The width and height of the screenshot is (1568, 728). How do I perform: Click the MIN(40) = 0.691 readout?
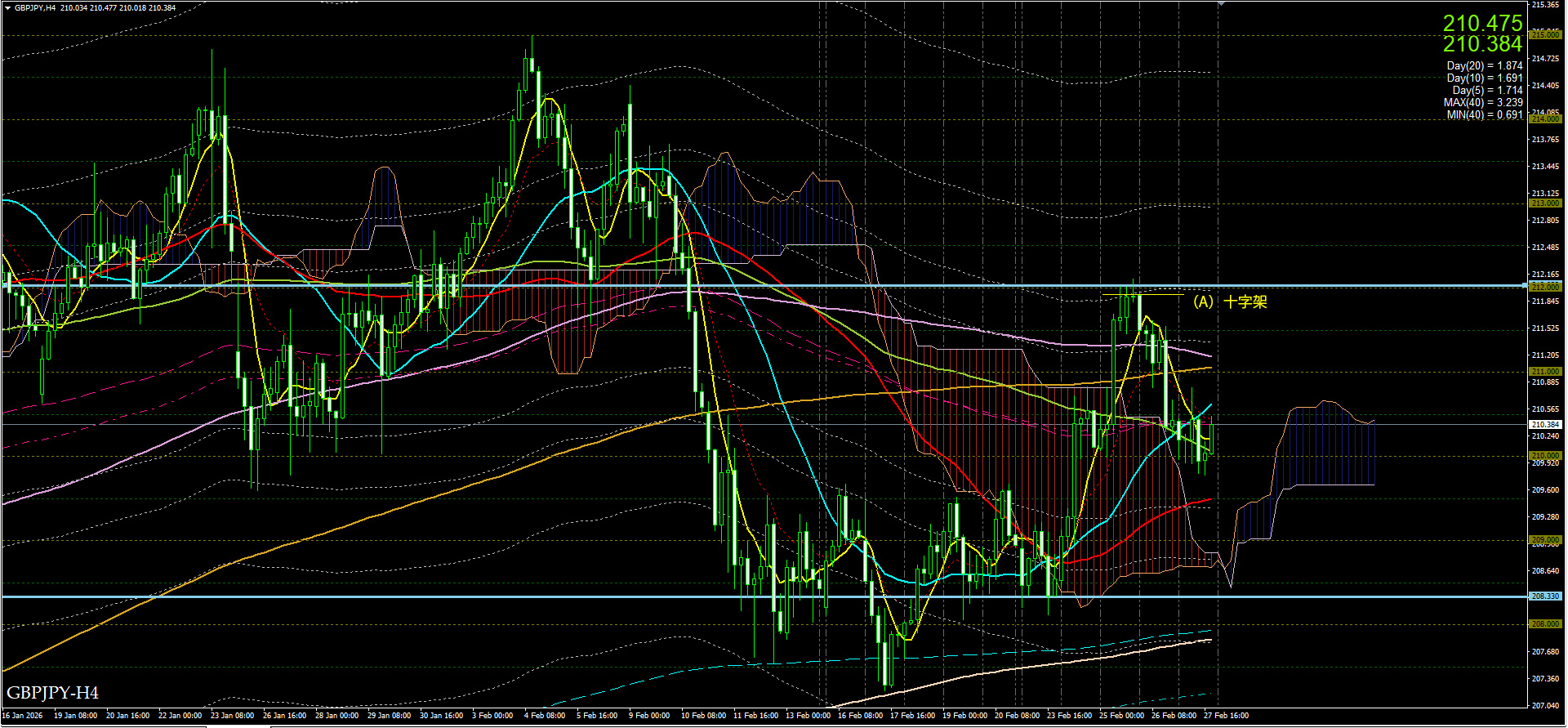1484,115
